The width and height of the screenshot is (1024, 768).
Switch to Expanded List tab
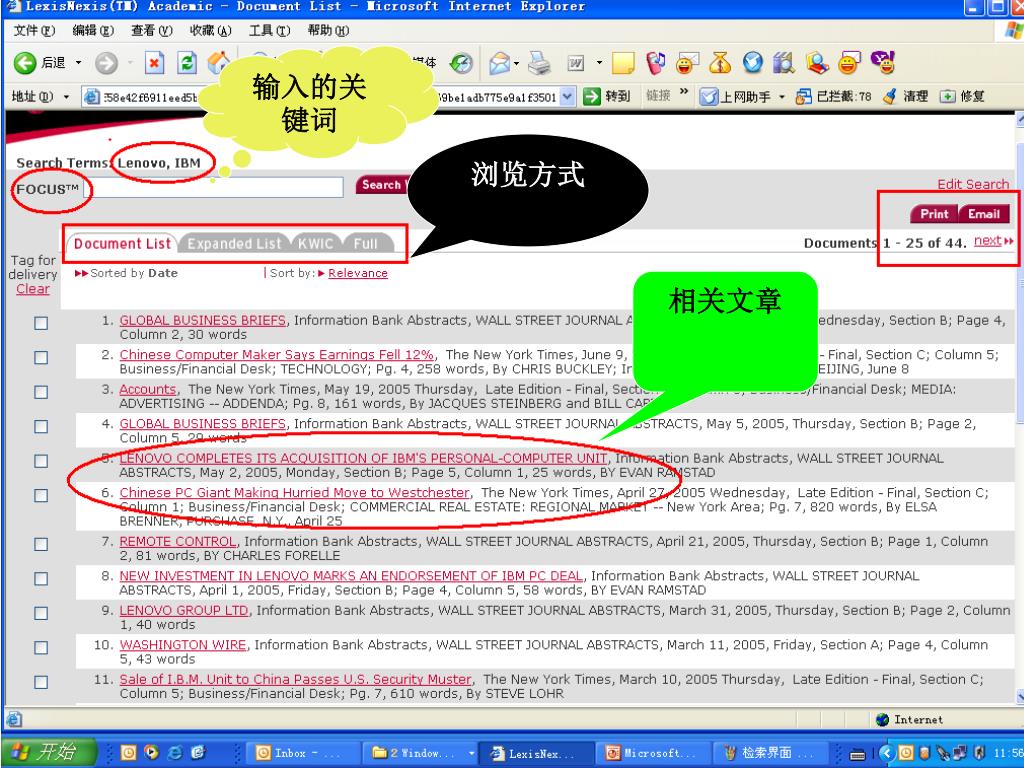pos(234,244)
